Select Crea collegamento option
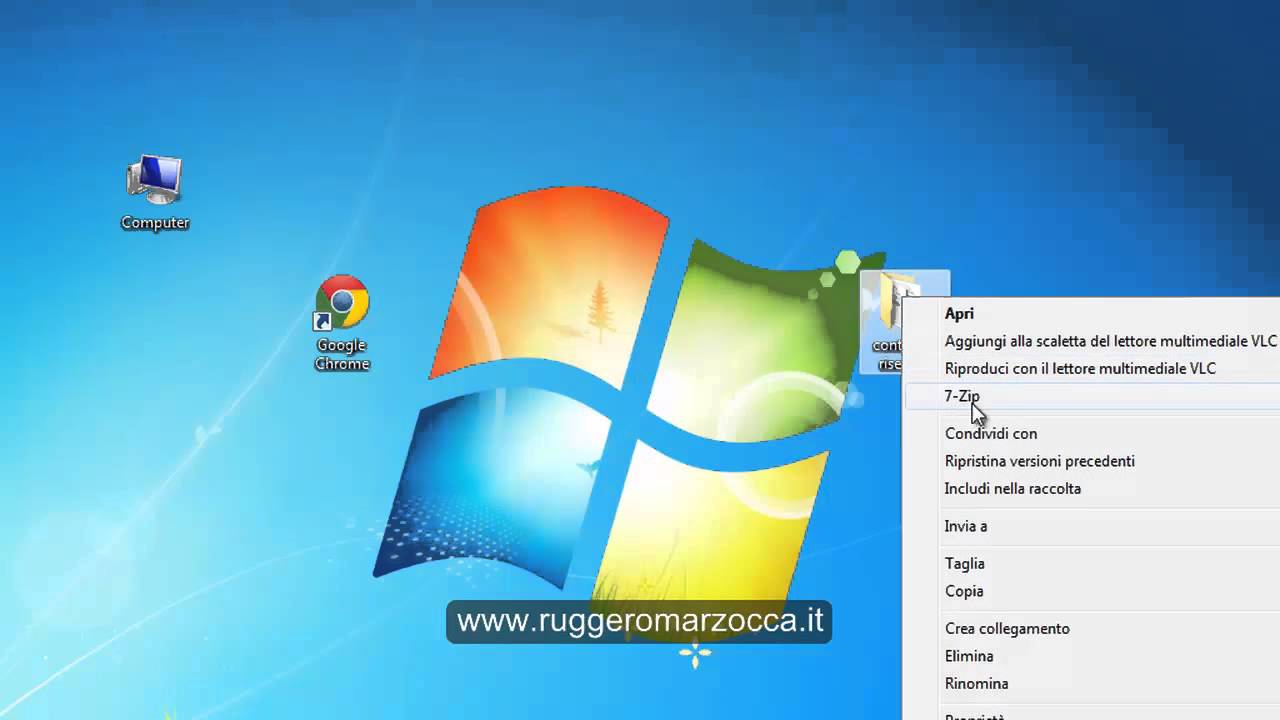This screenshot has width=1280, height=720. [x=1091, y=629]
